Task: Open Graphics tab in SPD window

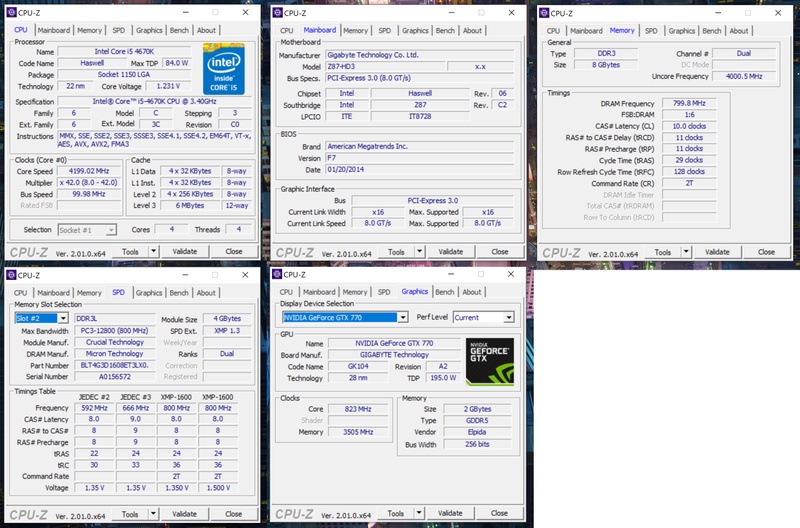Action: 149,293
